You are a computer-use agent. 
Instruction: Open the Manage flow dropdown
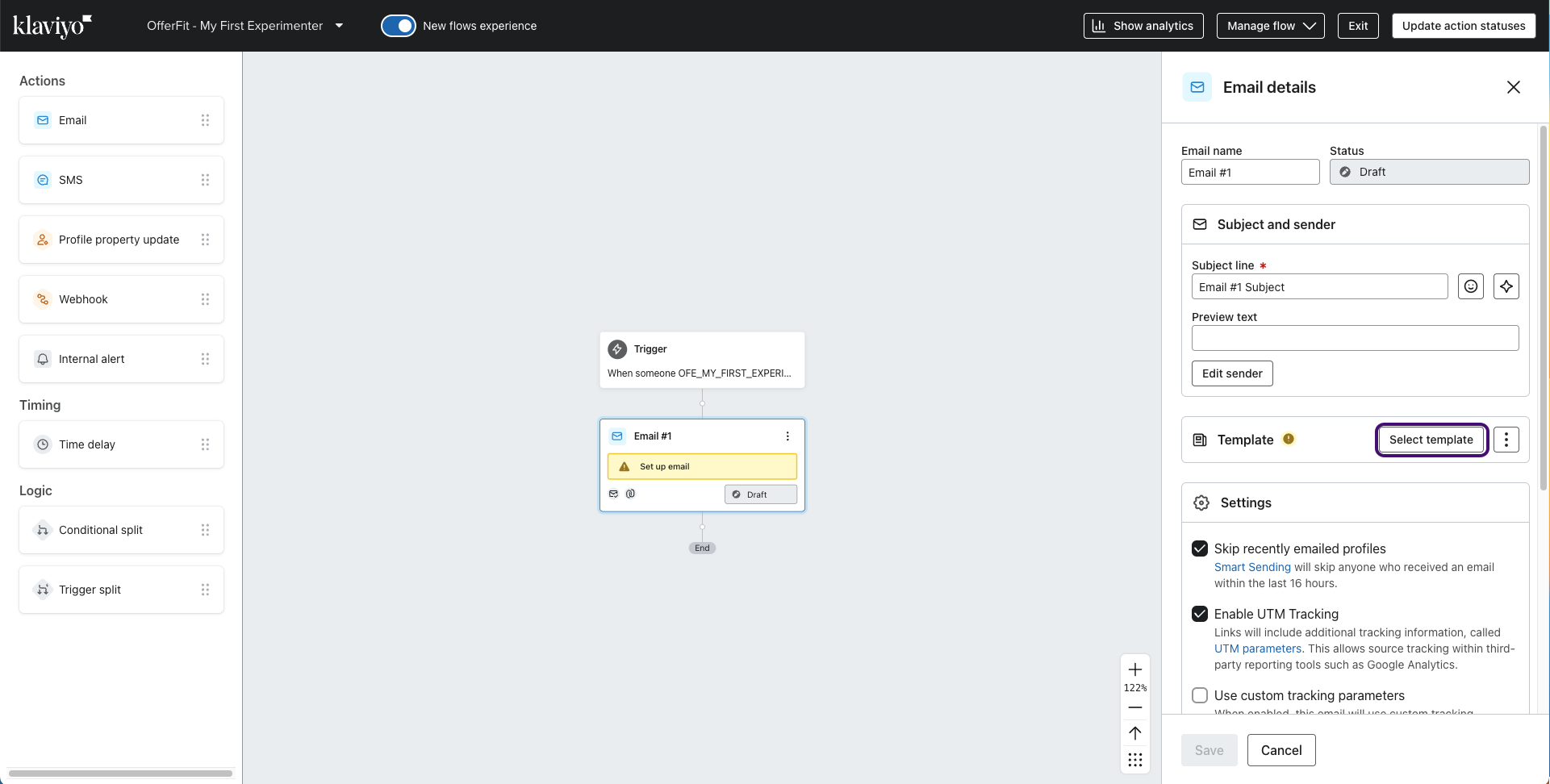(1270, 25)
